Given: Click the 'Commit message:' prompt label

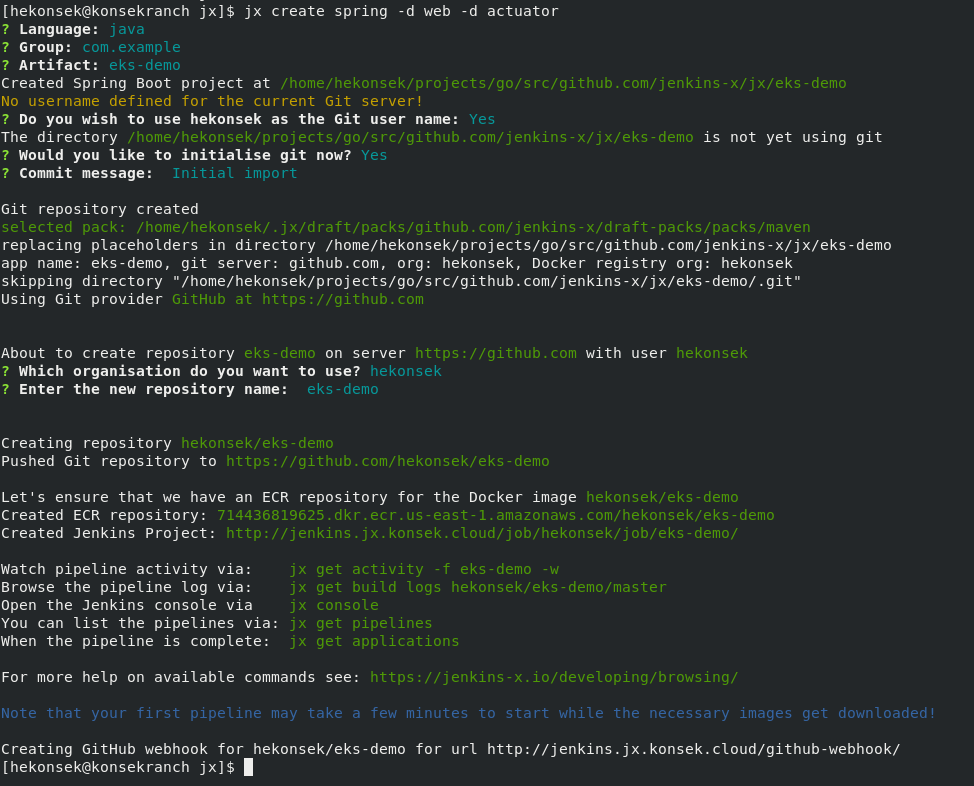Looking at the screenshot, I should pyautogui.click(x=86, y=173).
